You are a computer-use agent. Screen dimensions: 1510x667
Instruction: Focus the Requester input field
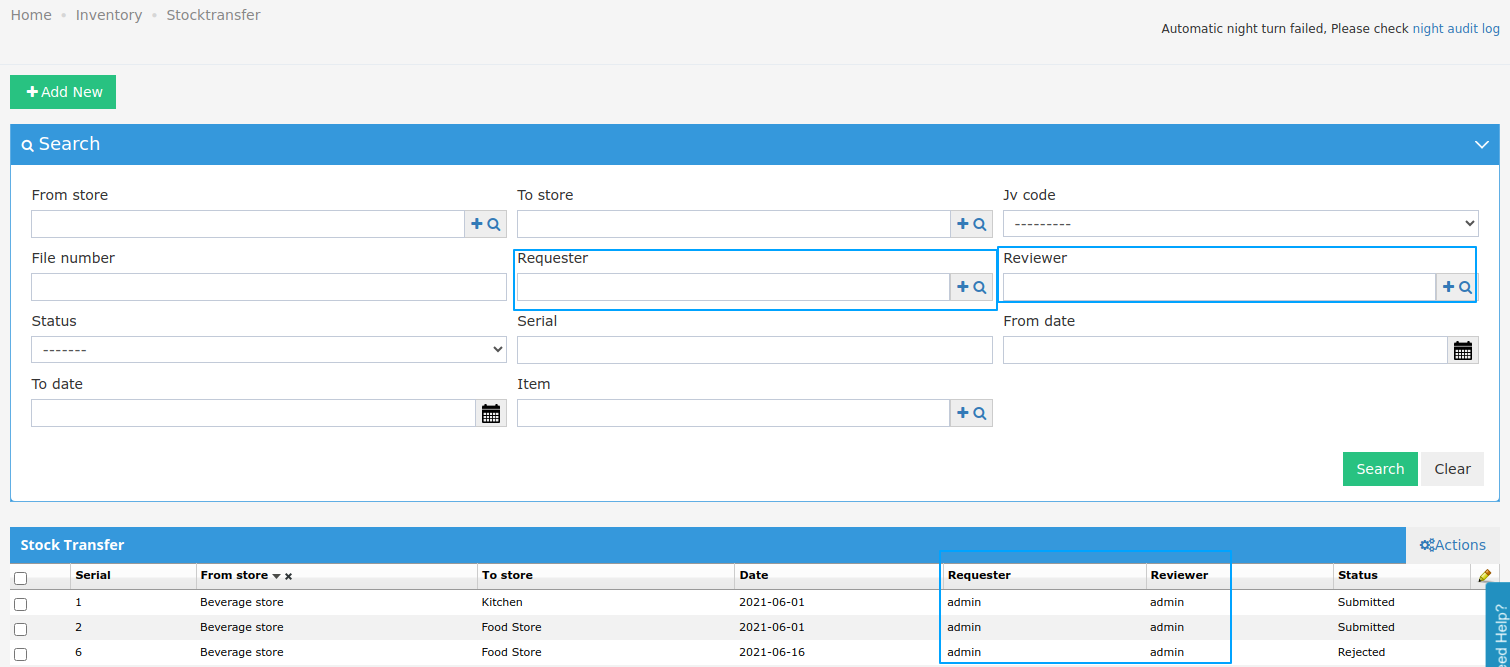734,287
